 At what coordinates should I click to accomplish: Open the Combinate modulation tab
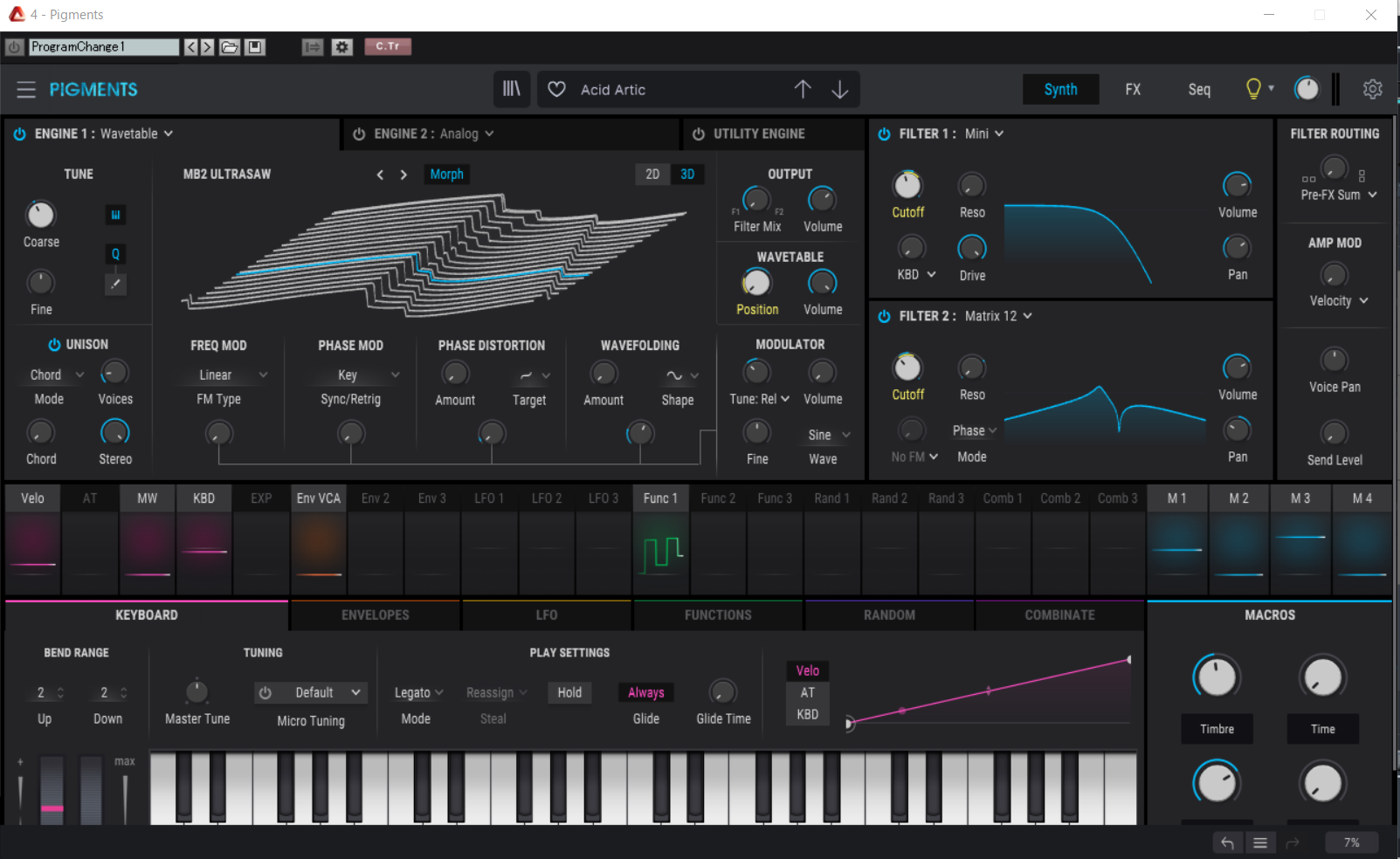click(x=1059, y=615)
